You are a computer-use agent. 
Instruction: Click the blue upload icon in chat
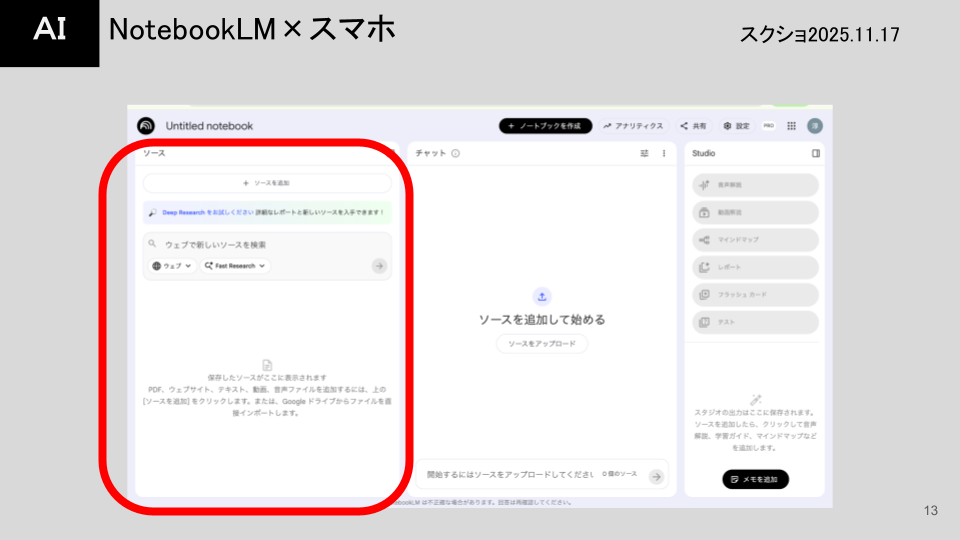click(542, 296)
